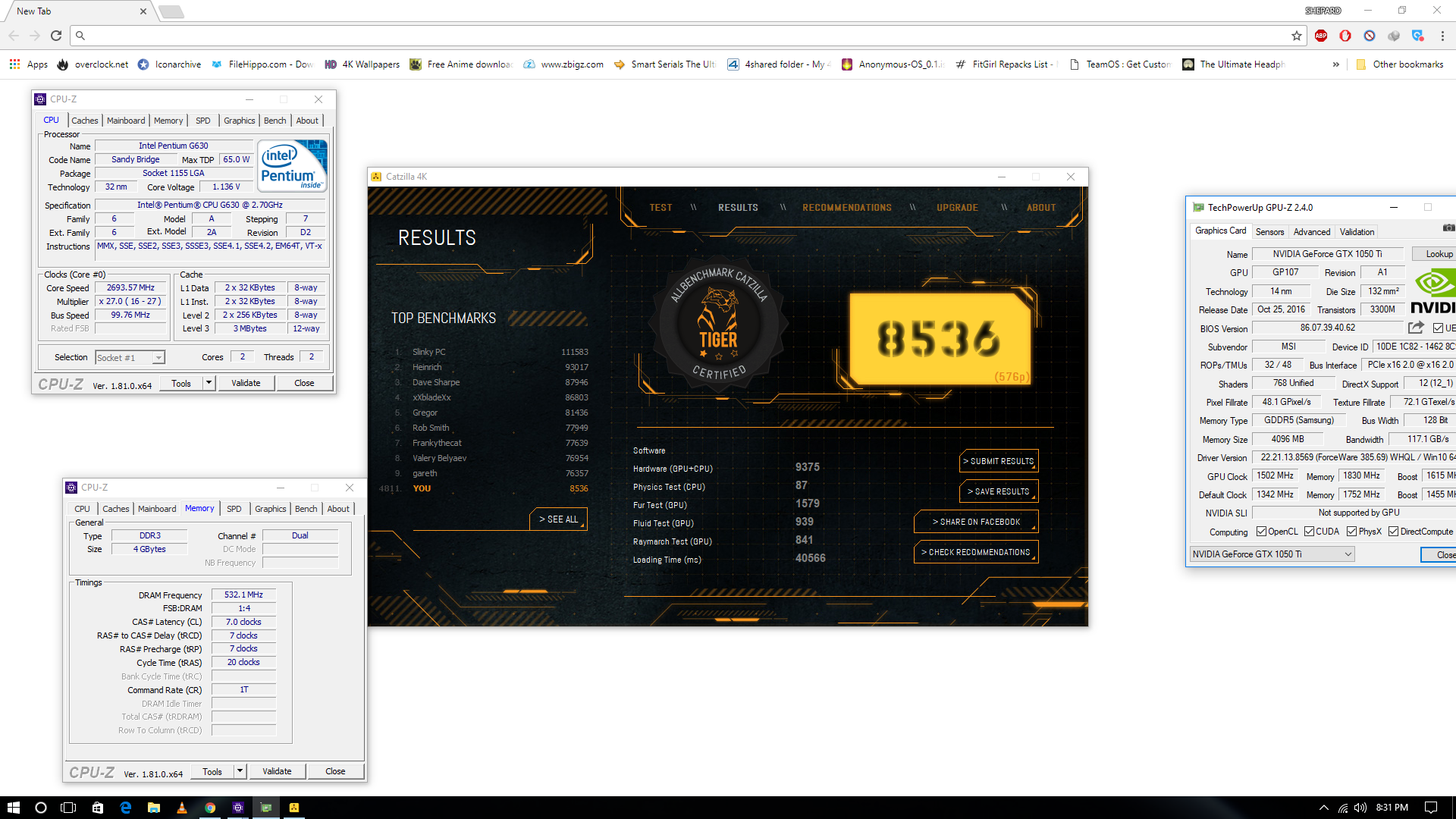Expand Tools dropdown arrow in bottom CPU-Z
Image resolution: width=1456 pixels, height=819 pixels.
click(240, 771)
